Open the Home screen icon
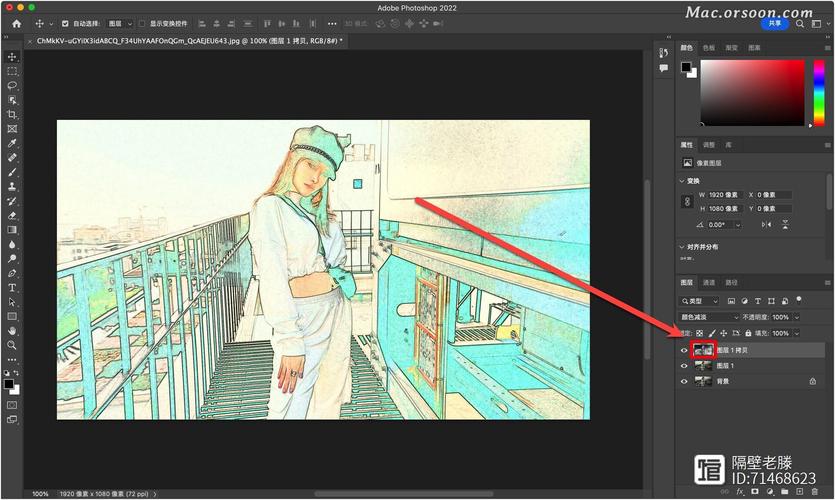The image size is (835, 500). pos(17,23)
